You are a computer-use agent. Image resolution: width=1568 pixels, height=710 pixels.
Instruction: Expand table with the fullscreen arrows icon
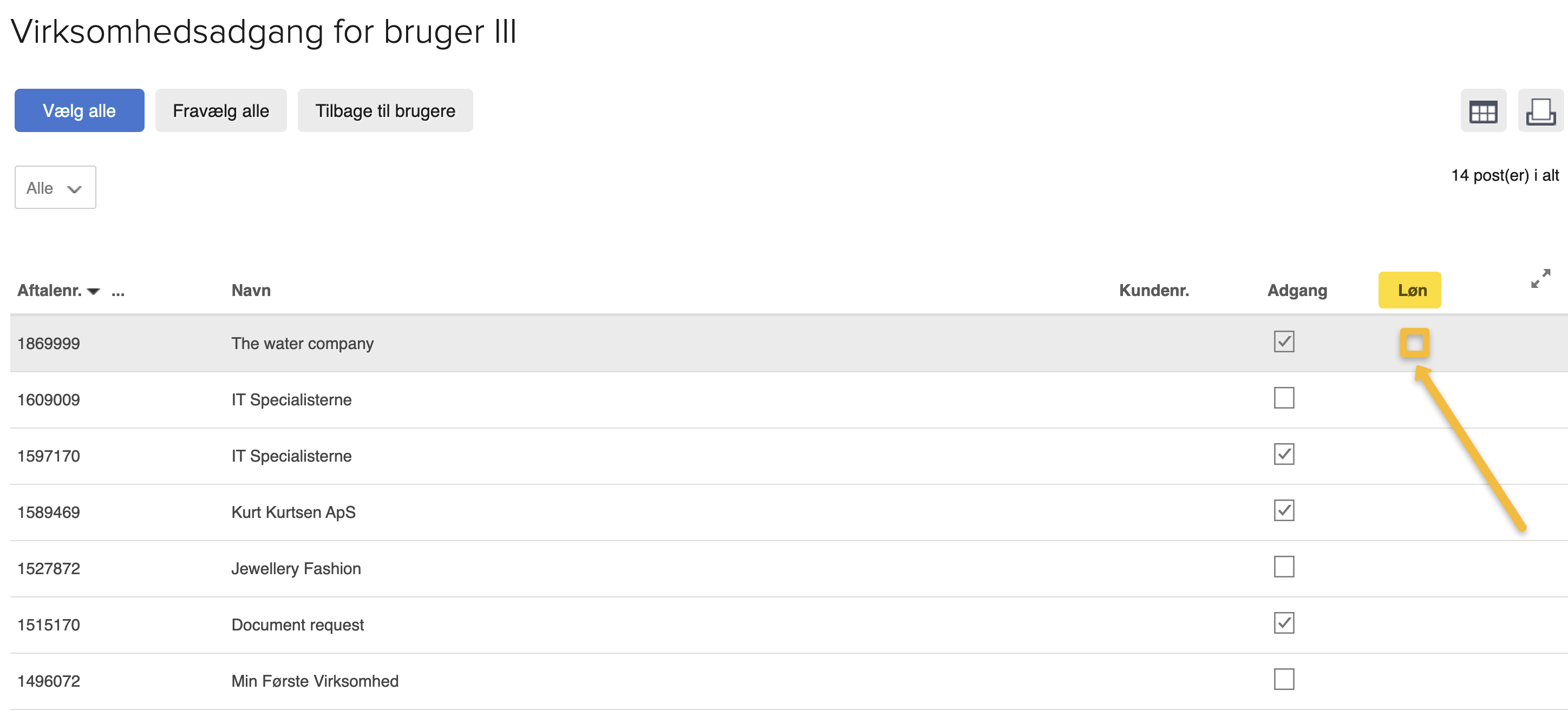[1540, 279]
